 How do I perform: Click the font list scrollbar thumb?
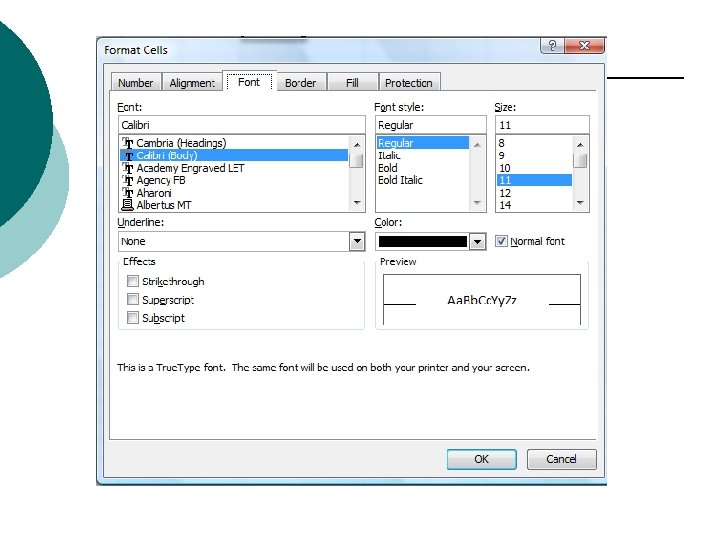point(356,161)
